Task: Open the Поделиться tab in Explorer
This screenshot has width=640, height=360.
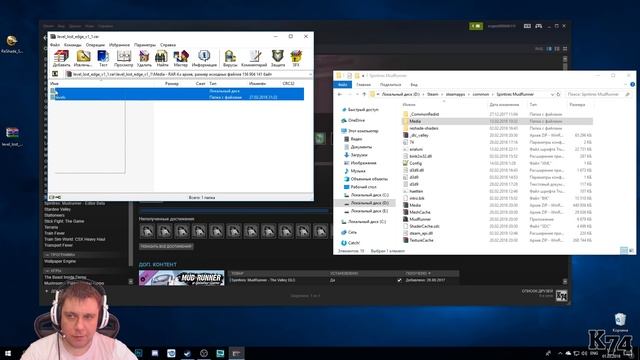Action: pyautogui.click(x=390, y=84)
